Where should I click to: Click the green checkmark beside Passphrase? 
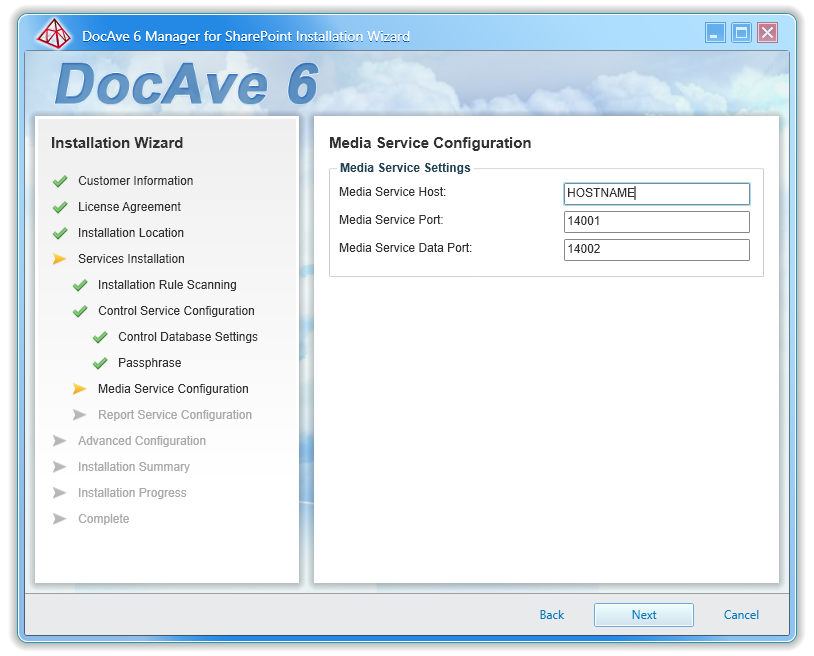coord(100,363)
